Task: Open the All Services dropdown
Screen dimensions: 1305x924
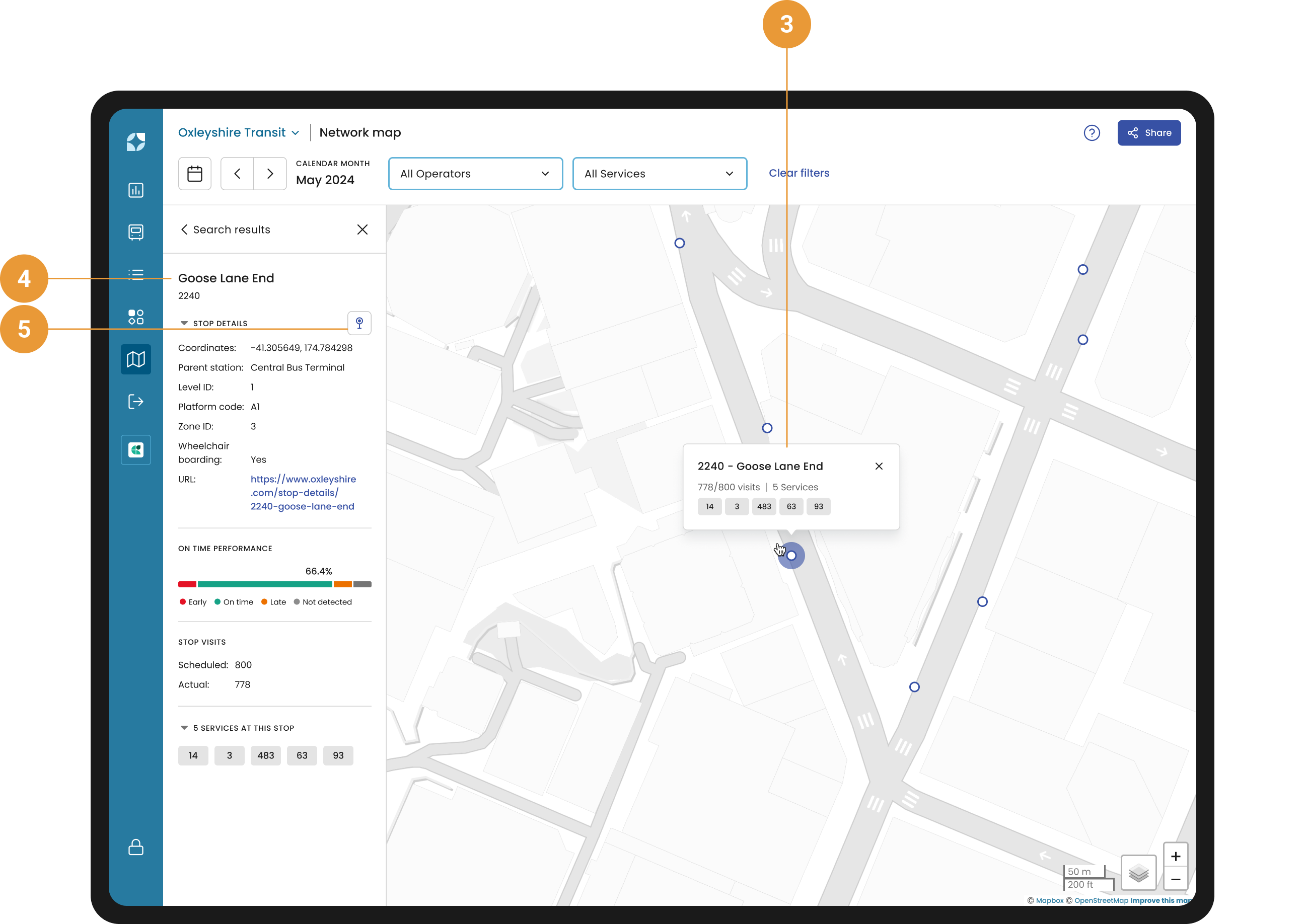Action: (660, 174)
